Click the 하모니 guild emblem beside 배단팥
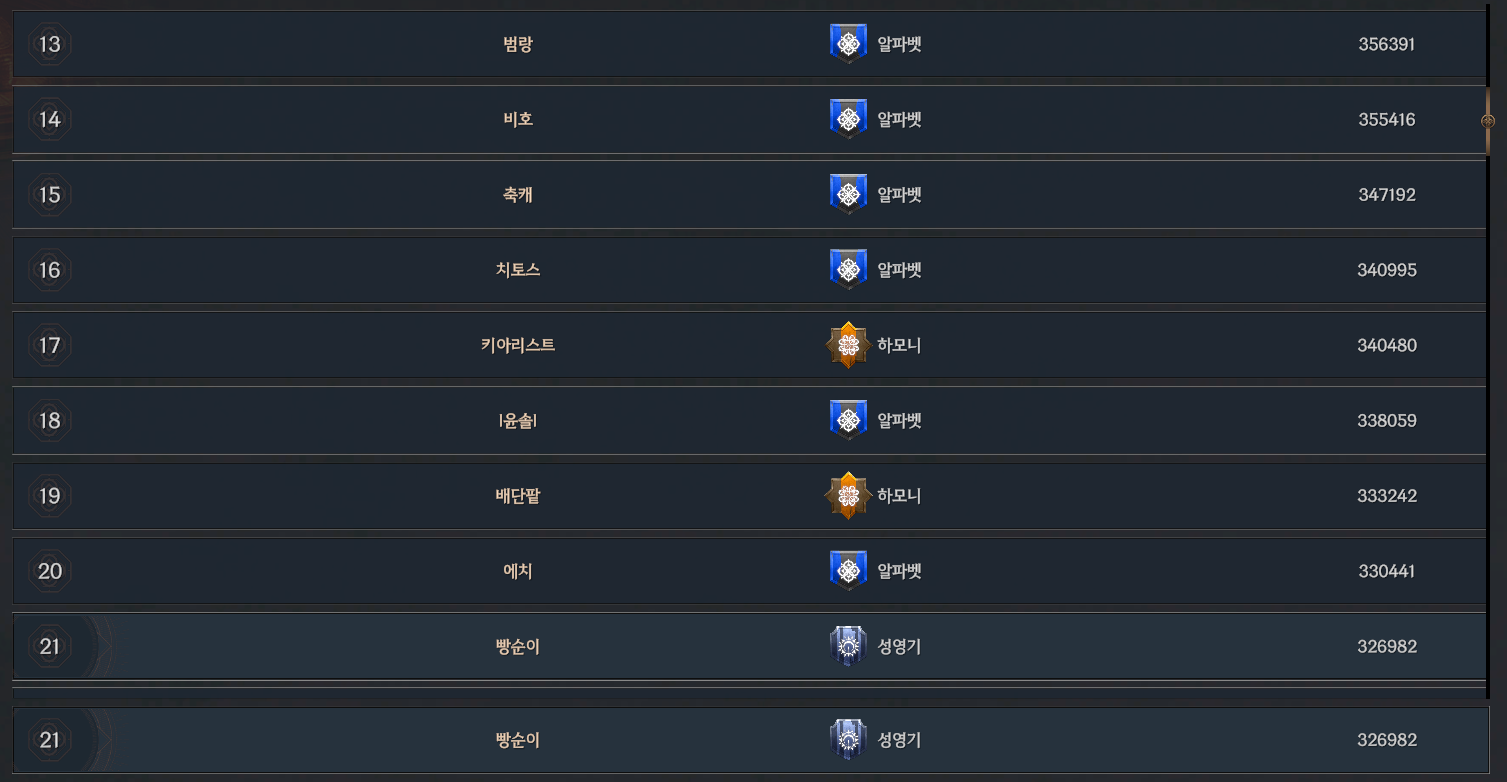 click(x=848, y=496)
